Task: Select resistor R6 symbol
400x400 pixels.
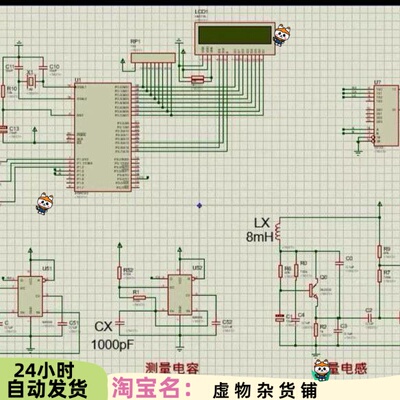Action: coord(281,272)
